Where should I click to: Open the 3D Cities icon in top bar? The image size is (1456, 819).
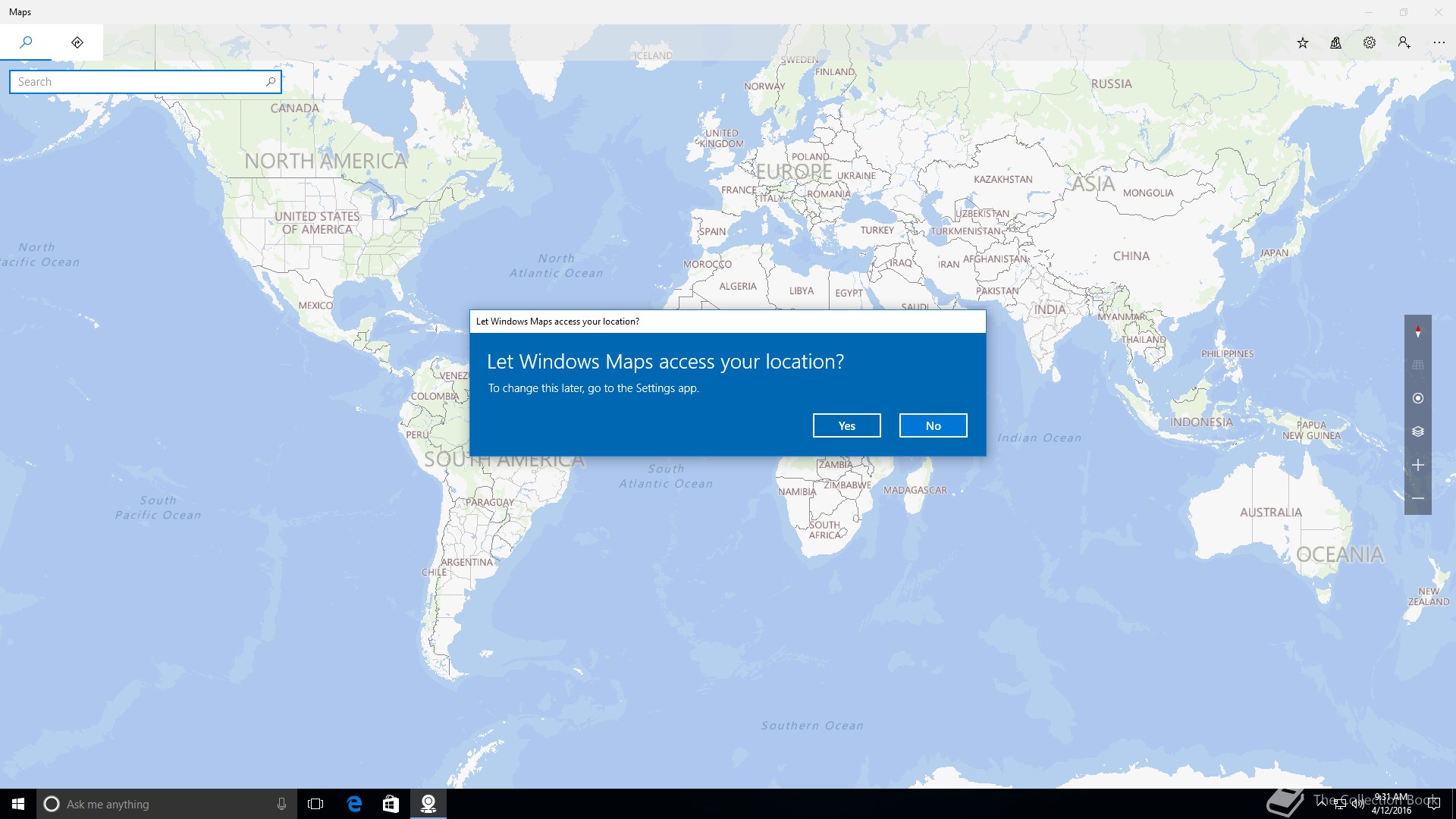tap(1336, 42)
